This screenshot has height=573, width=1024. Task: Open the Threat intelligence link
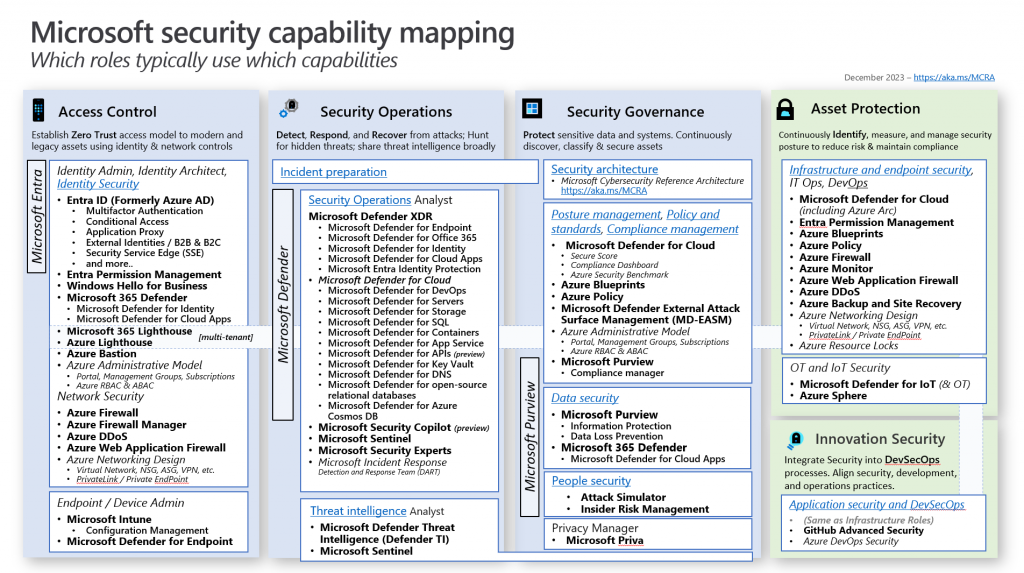358,511
